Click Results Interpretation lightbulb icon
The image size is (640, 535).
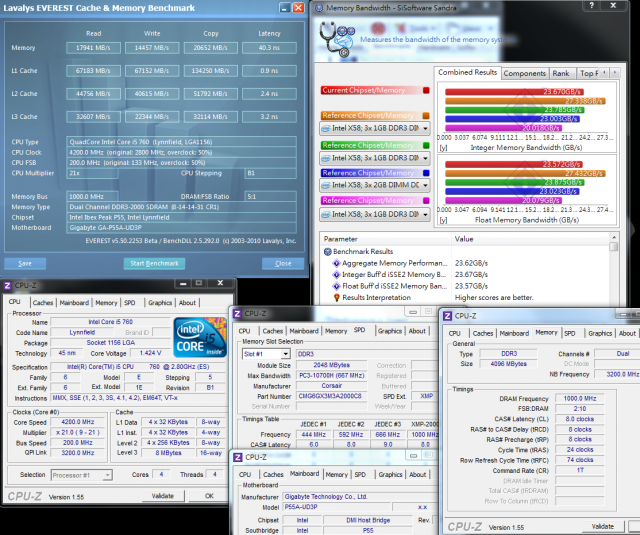click(337, 297)
